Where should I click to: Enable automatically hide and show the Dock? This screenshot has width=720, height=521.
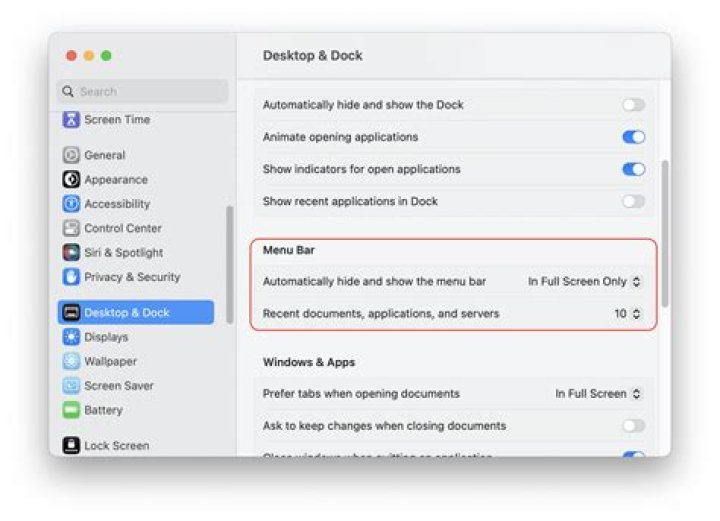633,105
